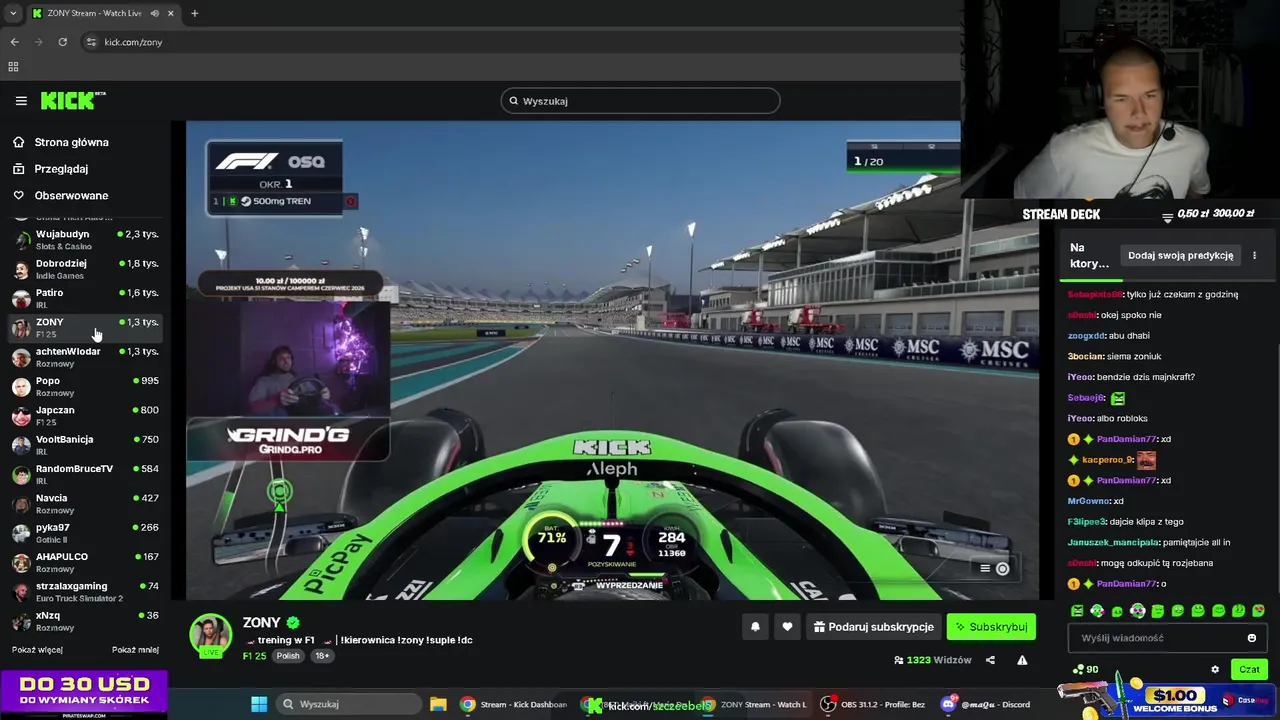Open video player settings icon
Screen dimensions: 1280x720
[x=1002, y=569]
